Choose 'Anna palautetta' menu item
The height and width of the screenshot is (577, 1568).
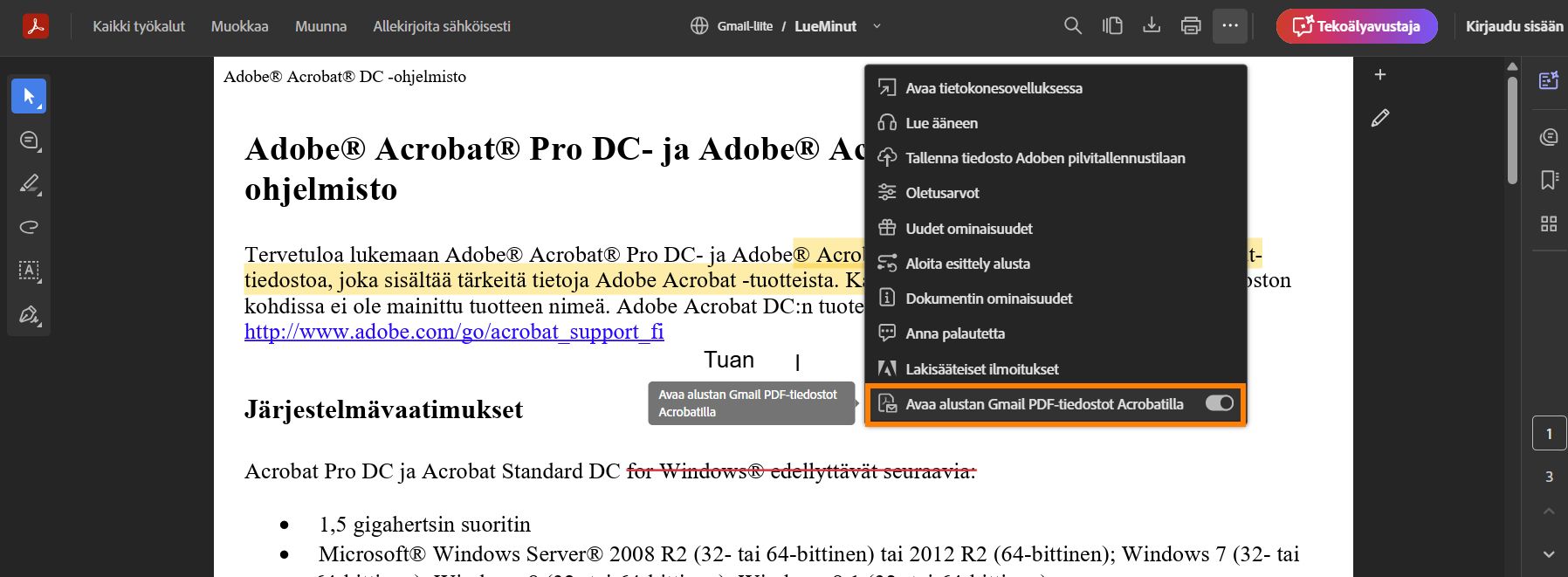[x=1056, y=333]
